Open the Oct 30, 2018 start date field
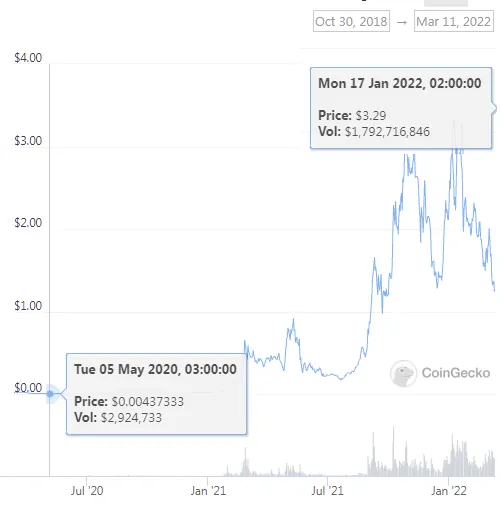 click(351, 21)
